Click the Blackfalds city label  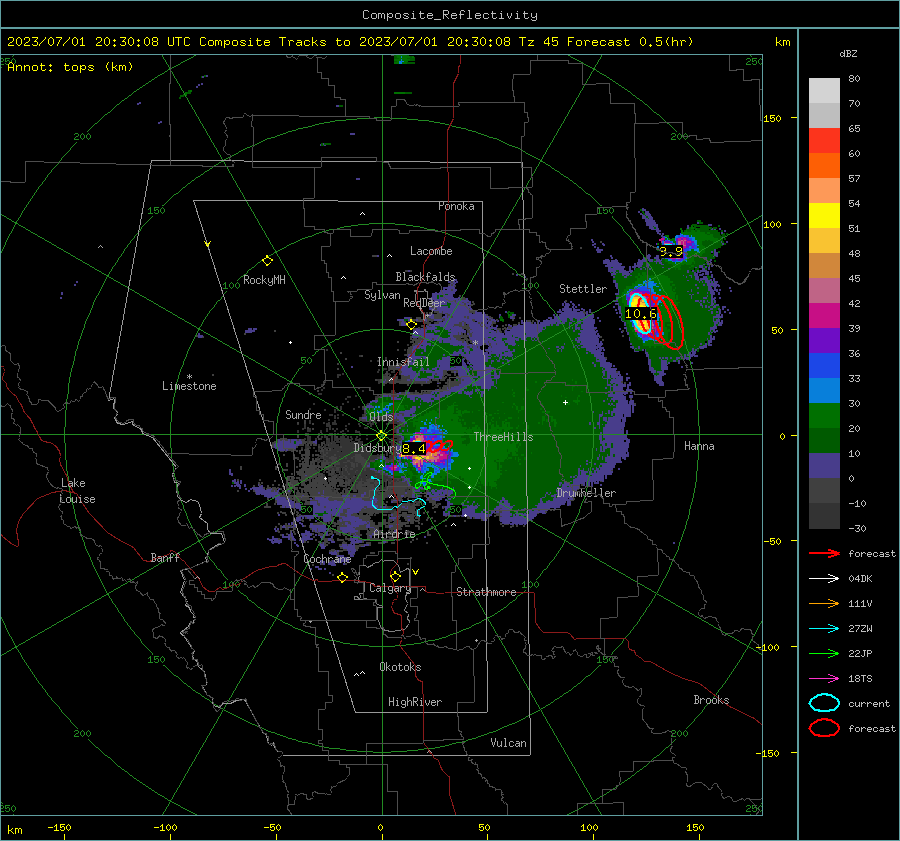tap(425, 277)
